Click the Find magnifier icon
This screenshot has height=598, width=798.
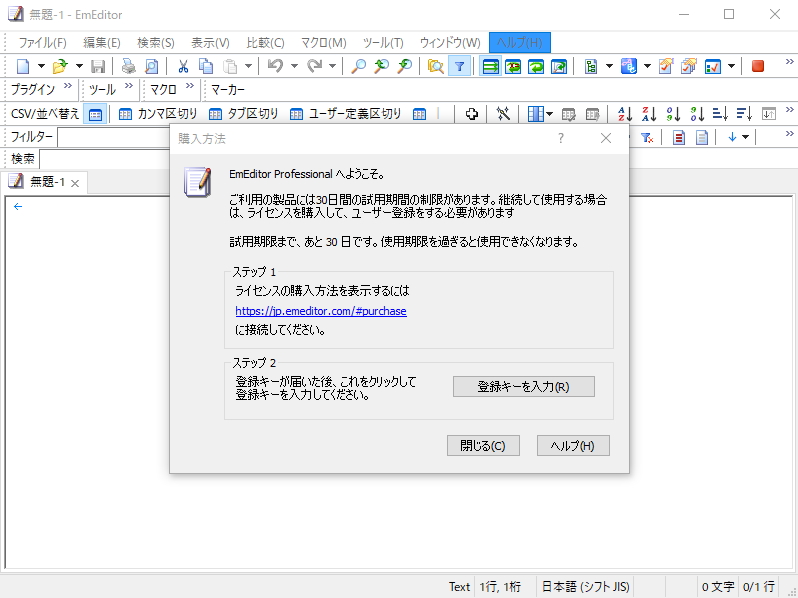pos(358,66)
